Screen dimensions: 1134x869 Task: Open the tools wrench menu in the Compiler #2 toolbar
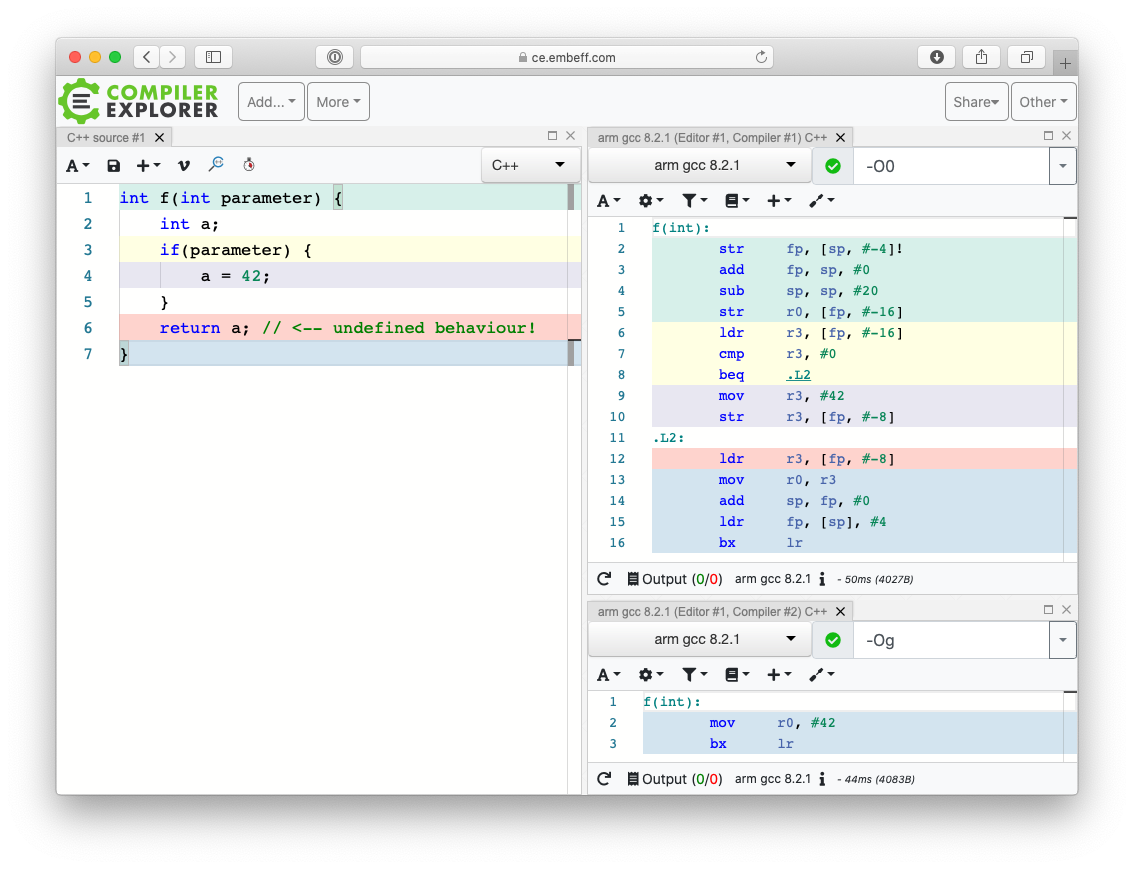point(820,675)
